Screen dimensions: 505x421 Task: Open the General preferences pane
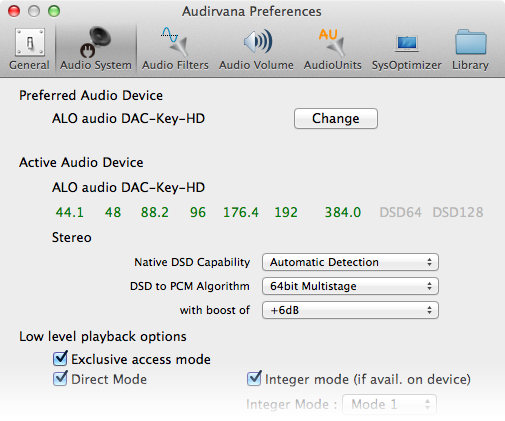[x=29, y=49]
